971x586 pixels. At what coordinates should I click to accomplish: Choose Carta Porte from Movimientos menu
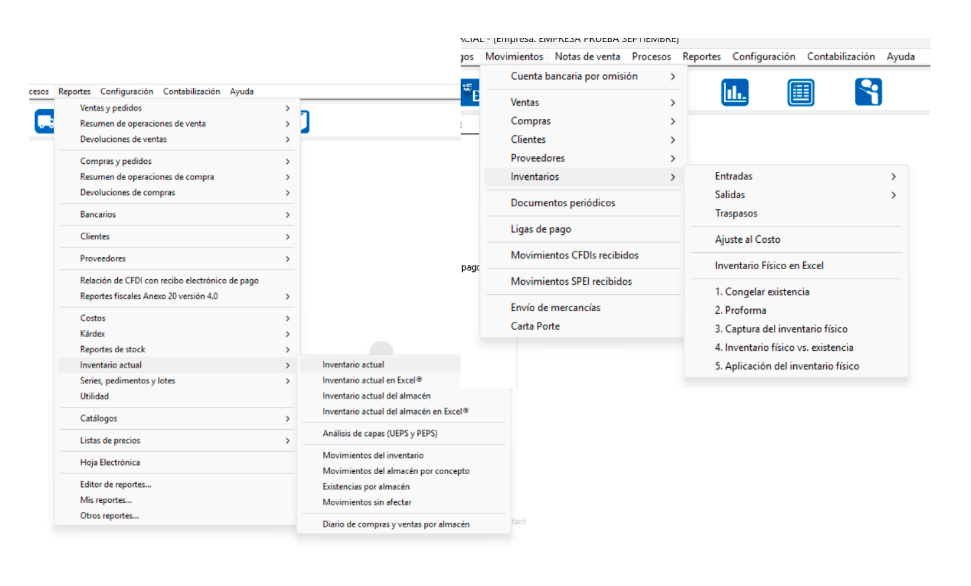[535, 326]
